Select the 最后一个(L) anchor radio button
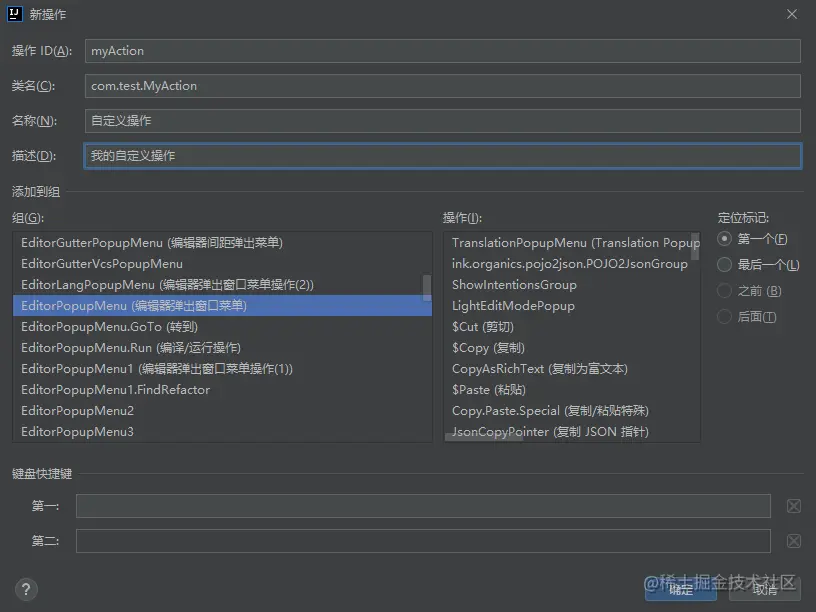Viewport: 816px width, 612px height. [x=724, y=264]
